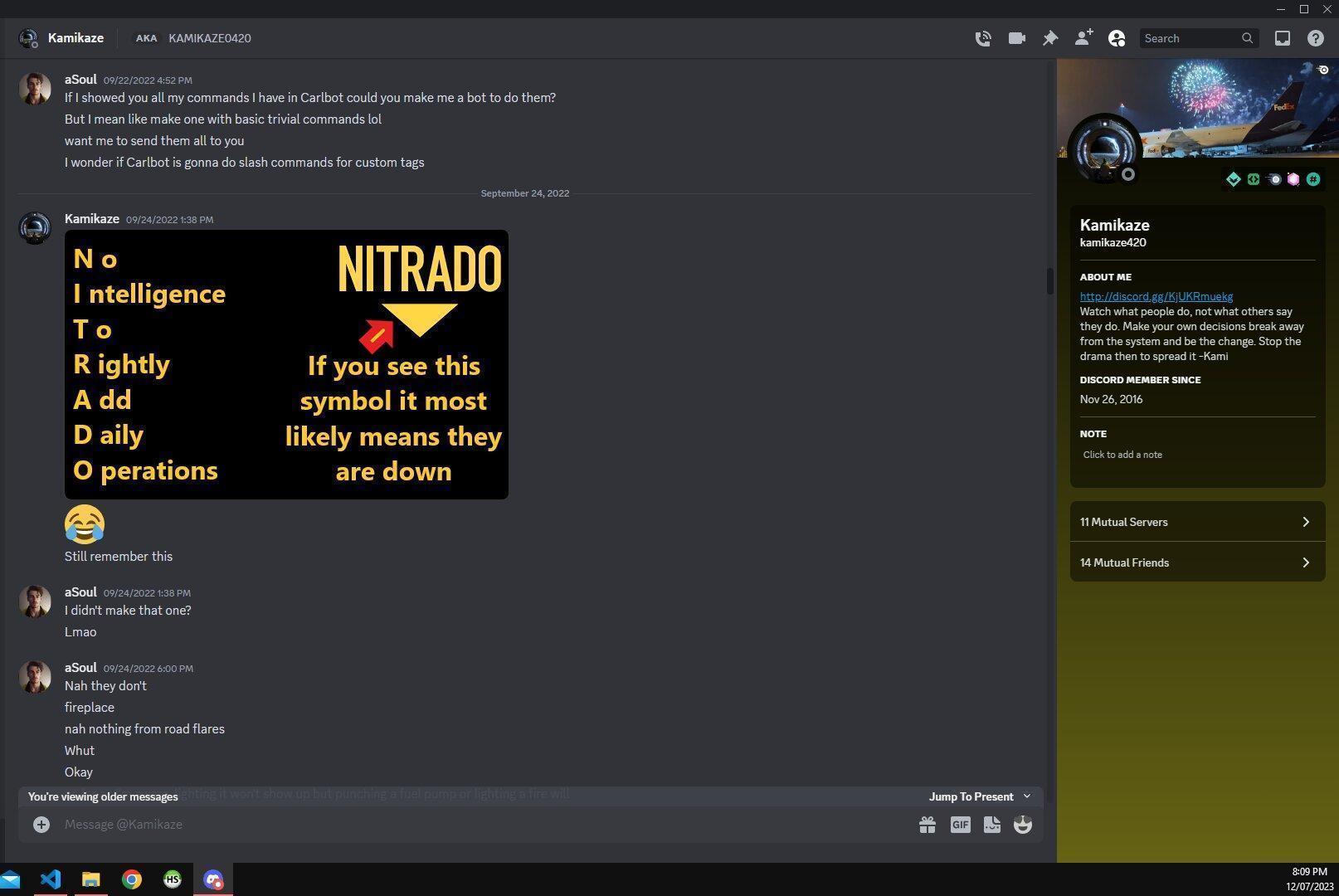This screenshot has height=896, width=1339.
Task: Click the timestamp 09/22/2022 4:52 PM
Action: [x=148, y=80]
